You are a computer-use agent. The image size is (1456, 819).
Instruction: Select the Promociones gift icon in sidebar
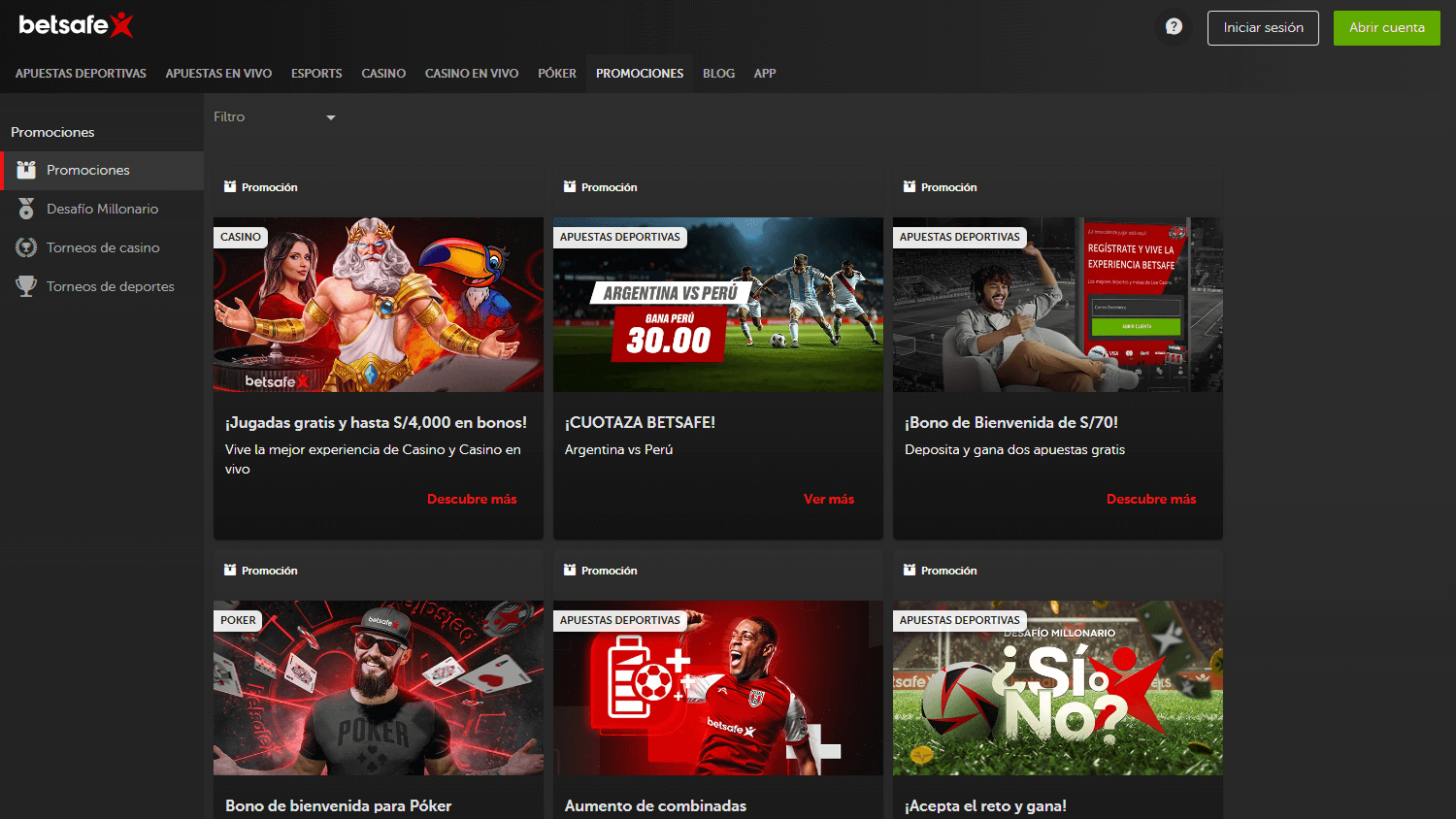[26, 170]
